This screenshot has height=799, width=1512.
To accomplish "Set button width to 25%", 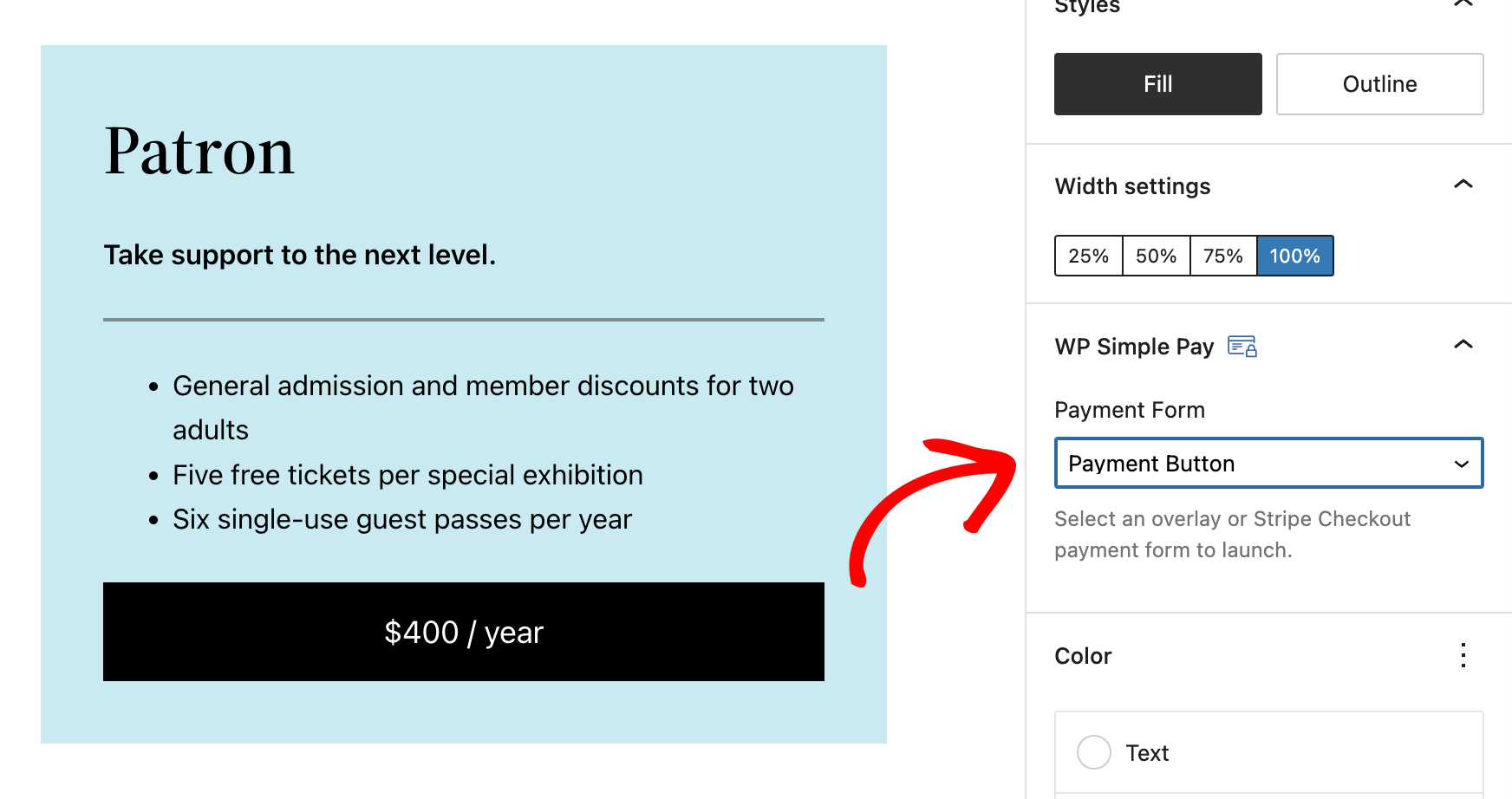I will coord(1088,257).
